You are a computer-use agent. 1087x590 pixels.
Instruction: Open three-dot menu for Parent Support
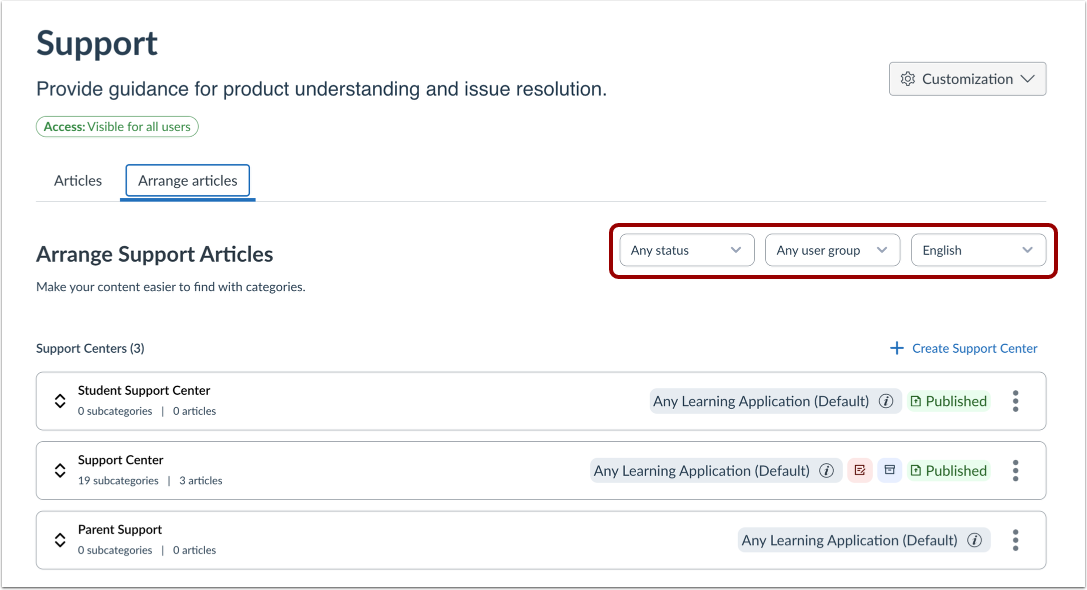(1015, 540)
